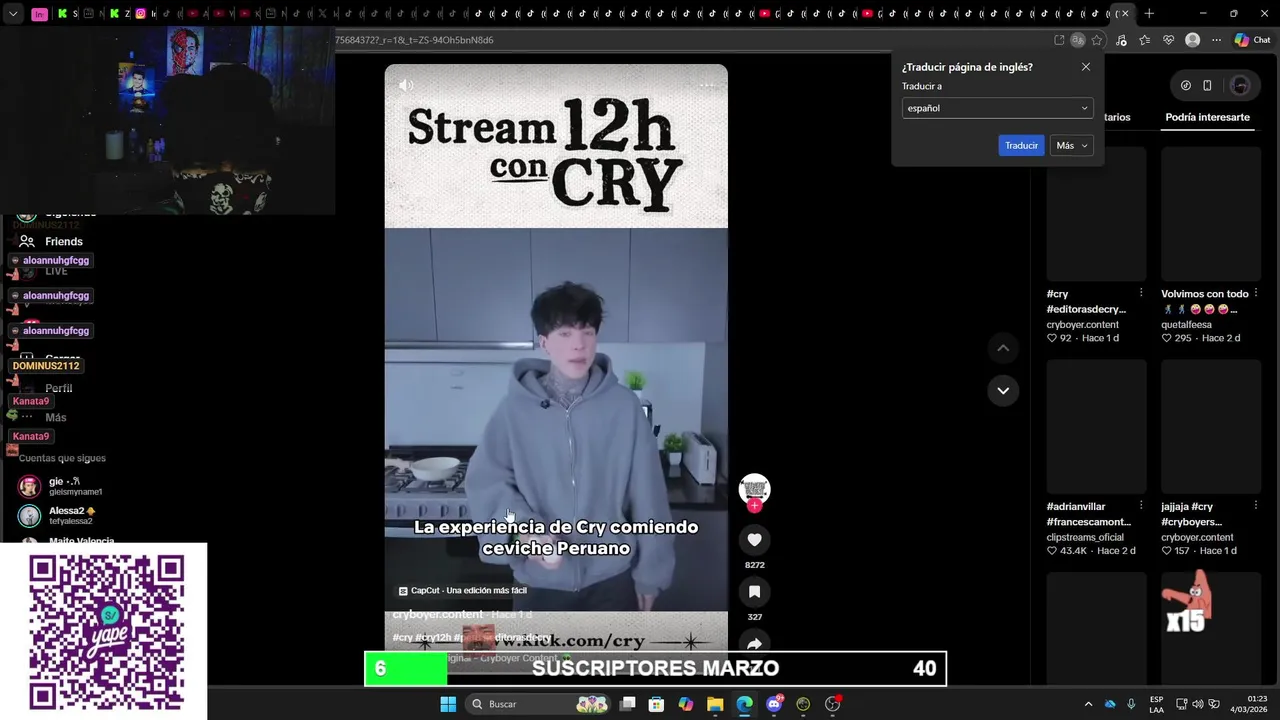Open options for #cry #editorasdecry video

point(1141,293)
